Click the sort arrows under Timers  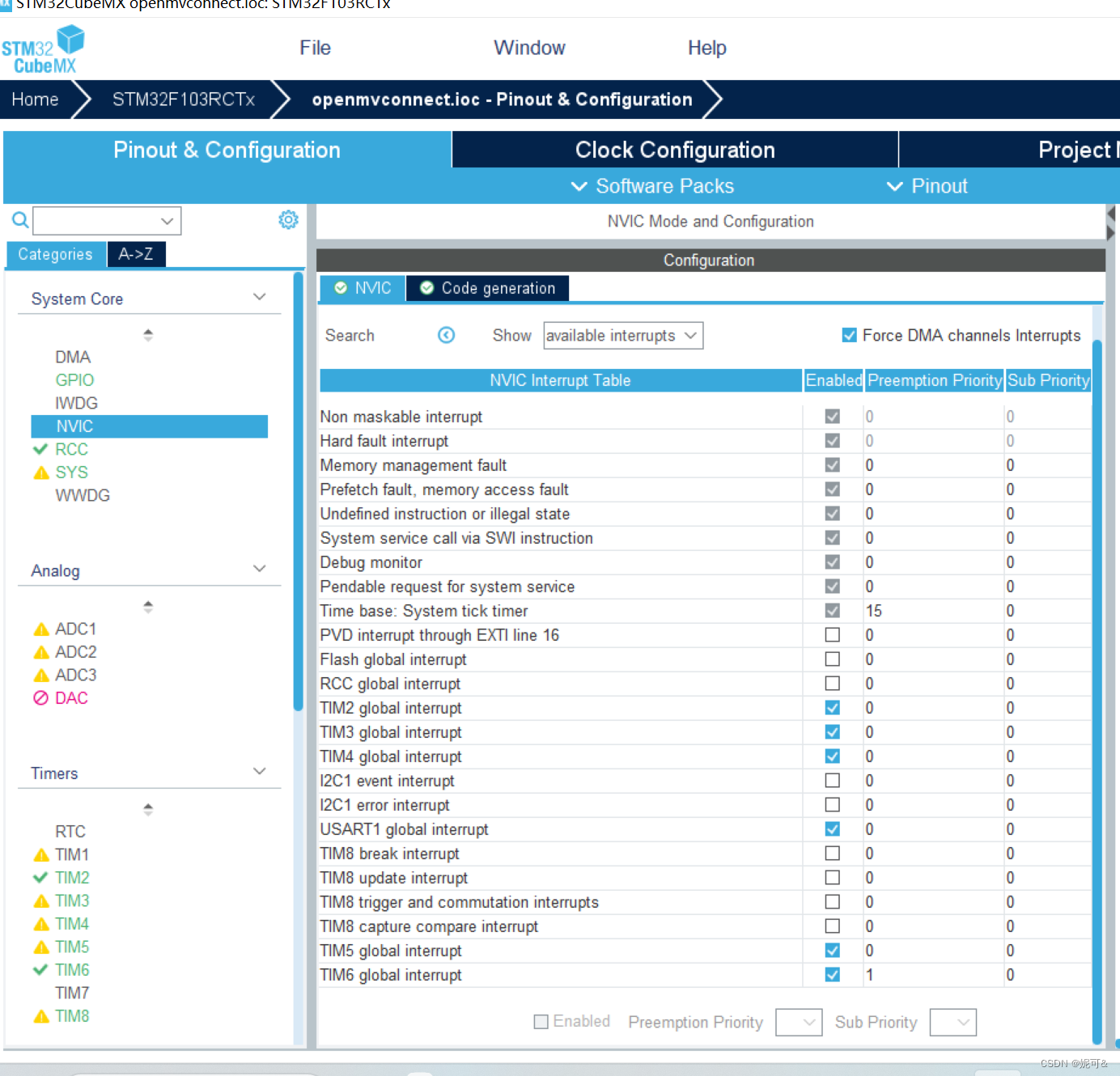click(148, 808)
